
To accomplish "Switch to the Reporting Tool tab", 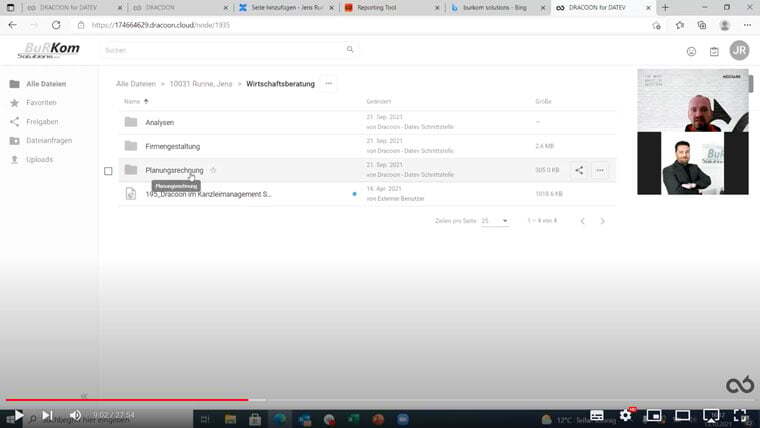I will (390, 8).
